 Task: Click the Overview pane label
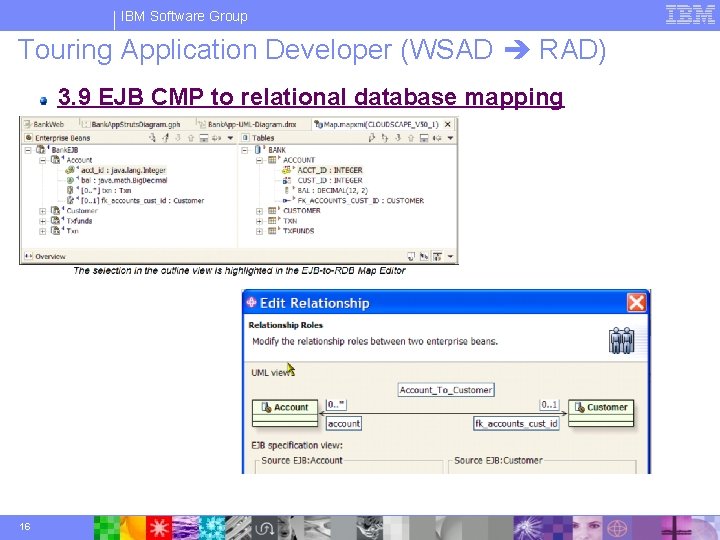(50, 257)
